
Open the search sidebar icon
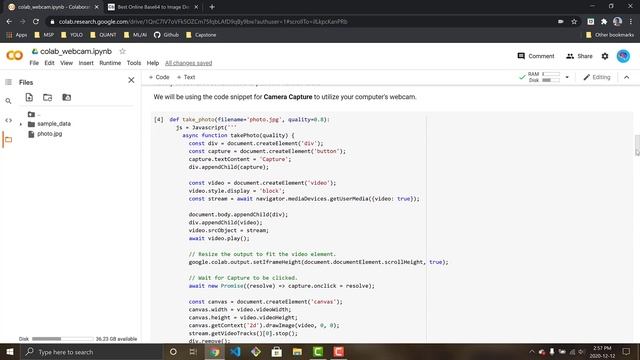(8, 101)
